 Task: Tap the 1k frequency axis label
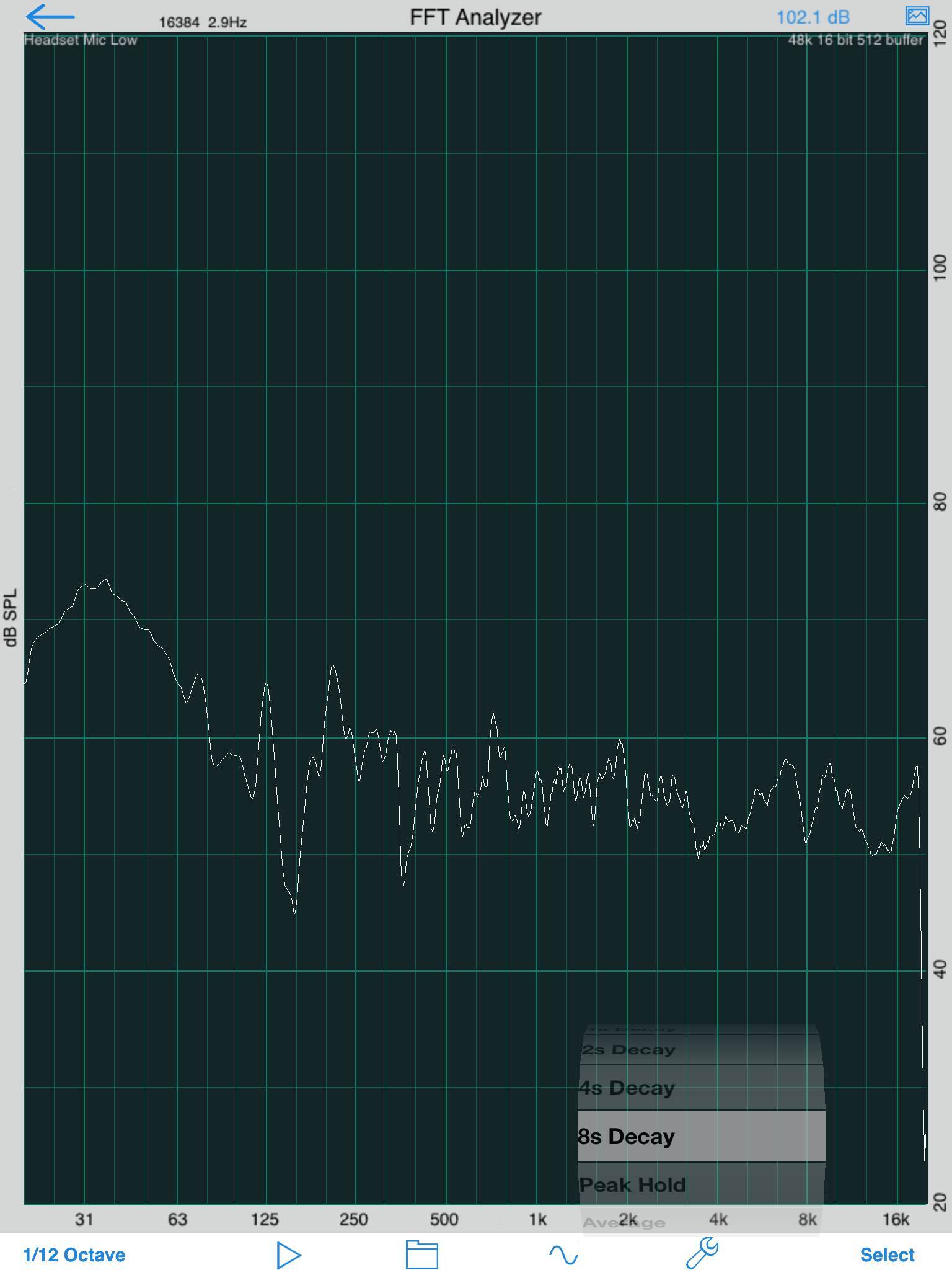(x=537, y=1220)
